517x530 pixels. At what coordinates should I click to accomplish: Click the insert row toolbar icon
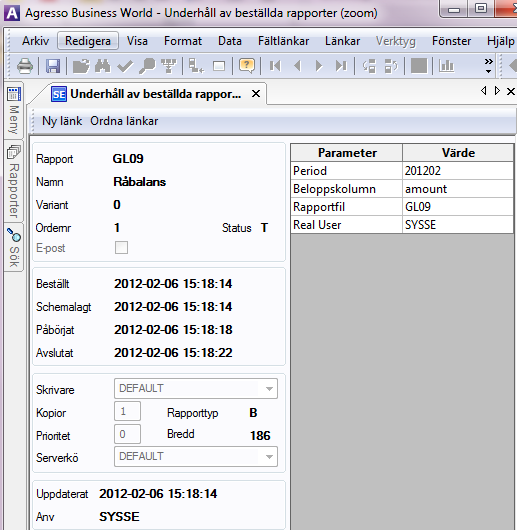coord(196,66)
